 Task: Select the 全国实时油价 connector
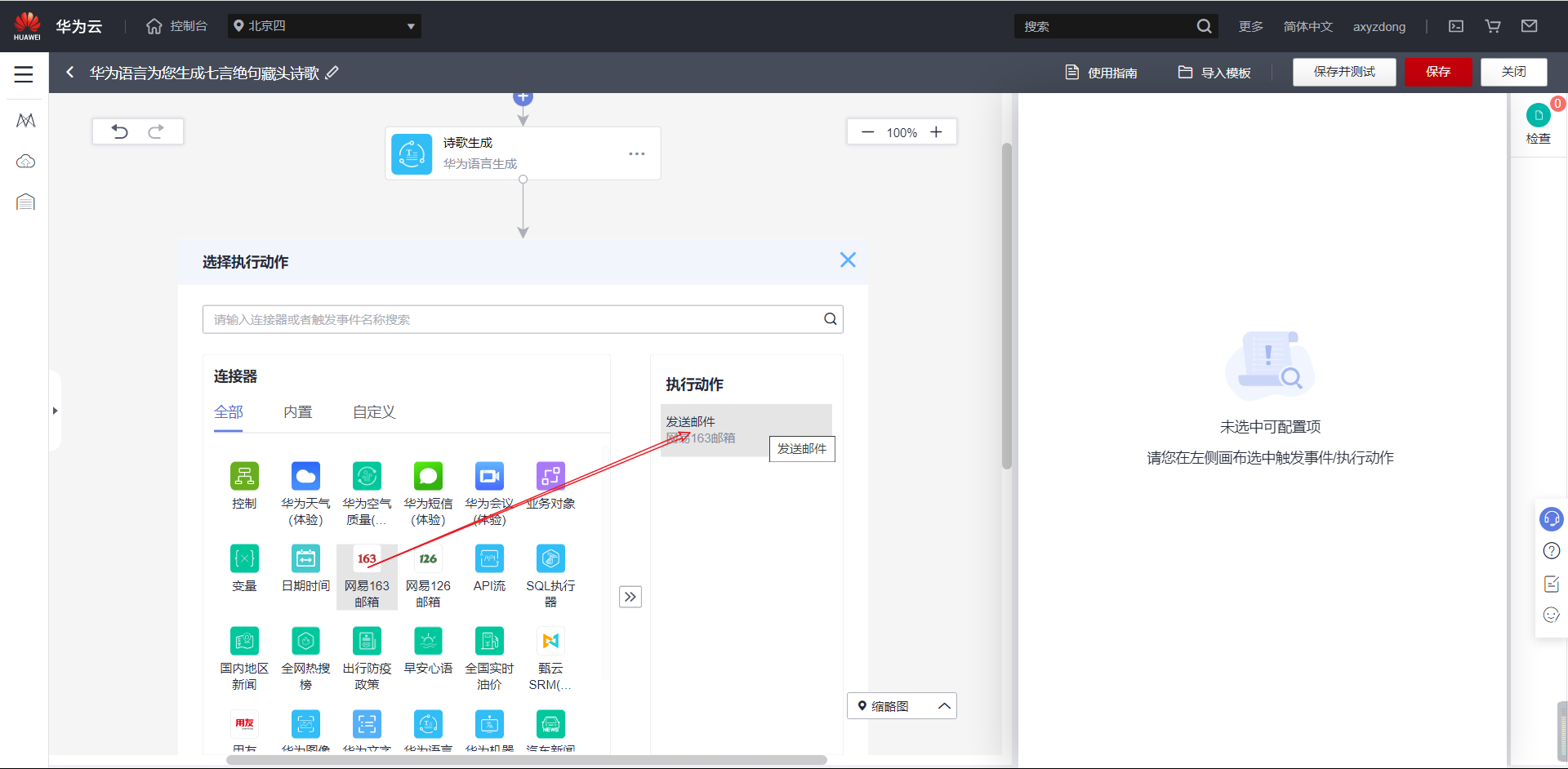(x=489, y=659)
